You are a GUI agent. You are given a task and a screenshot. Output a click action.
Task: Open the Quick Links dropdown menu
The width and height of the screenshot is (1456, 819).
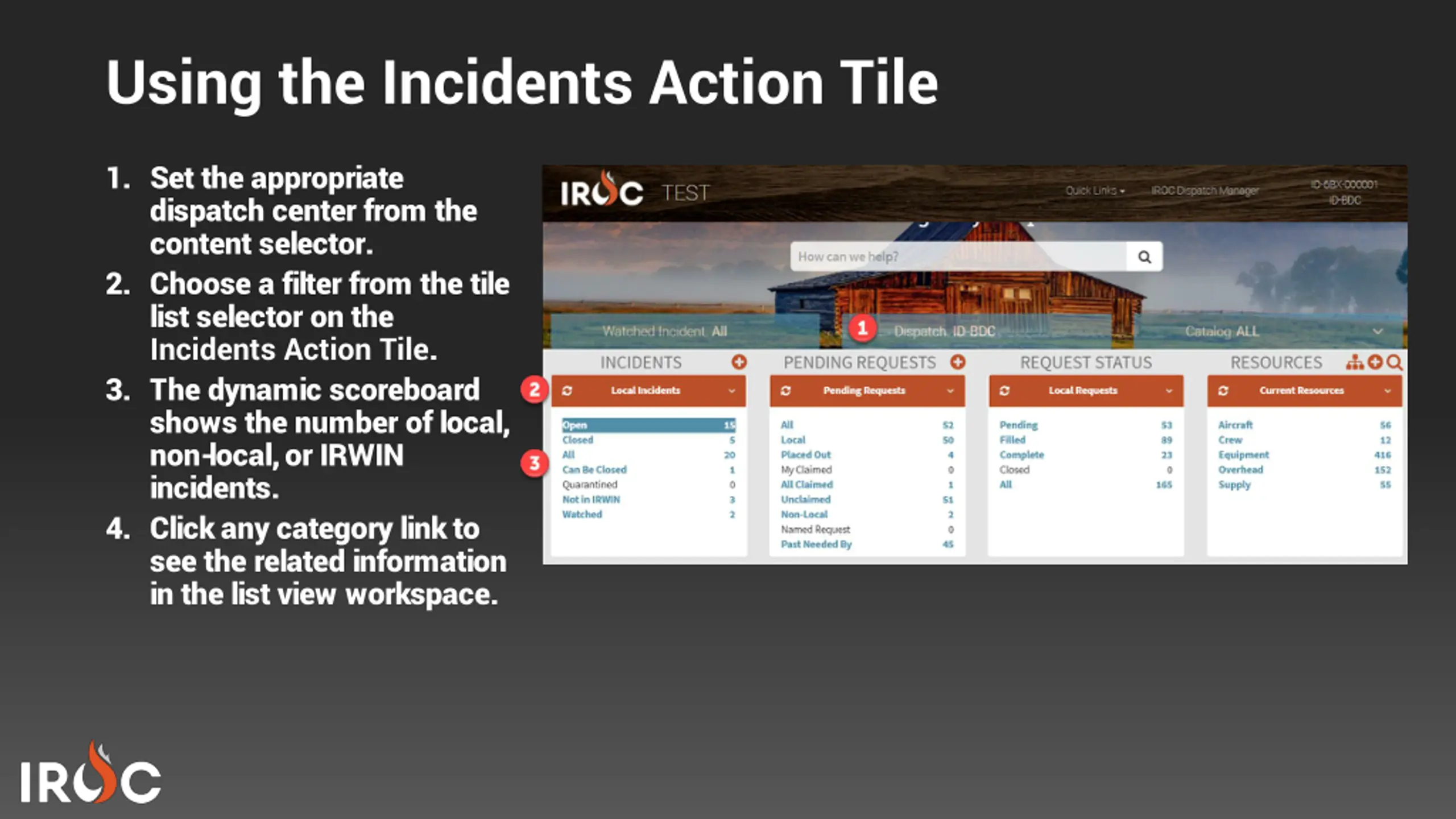pos(1095,191)
